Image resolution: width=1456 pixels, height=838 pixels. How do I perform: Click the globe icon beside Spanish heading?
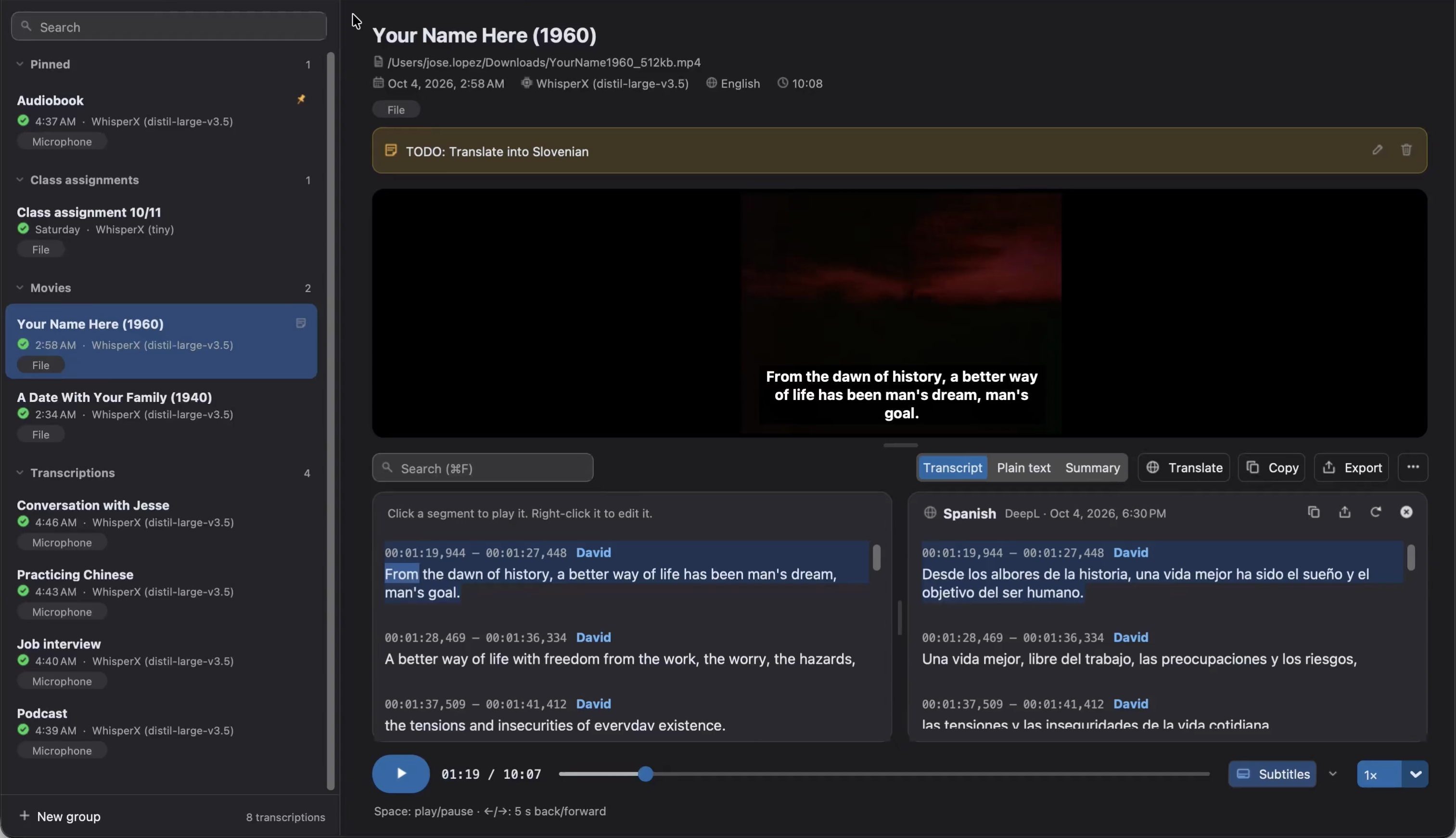930,512
